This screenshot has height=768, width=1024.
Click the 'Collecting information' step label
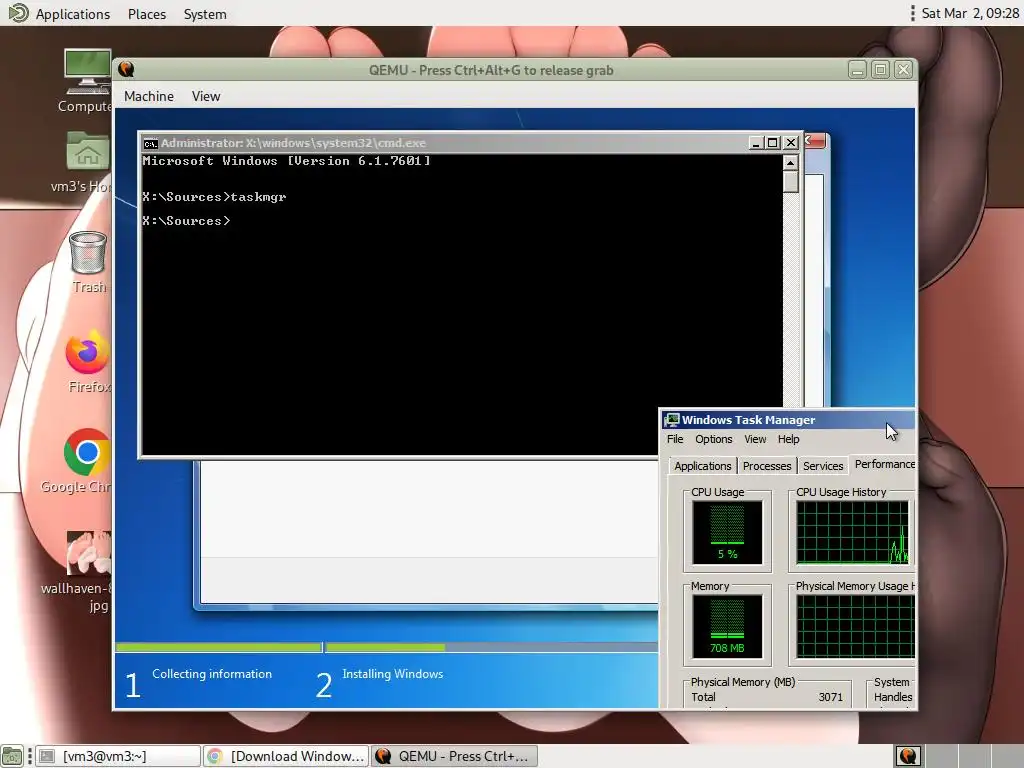point(212,674)
